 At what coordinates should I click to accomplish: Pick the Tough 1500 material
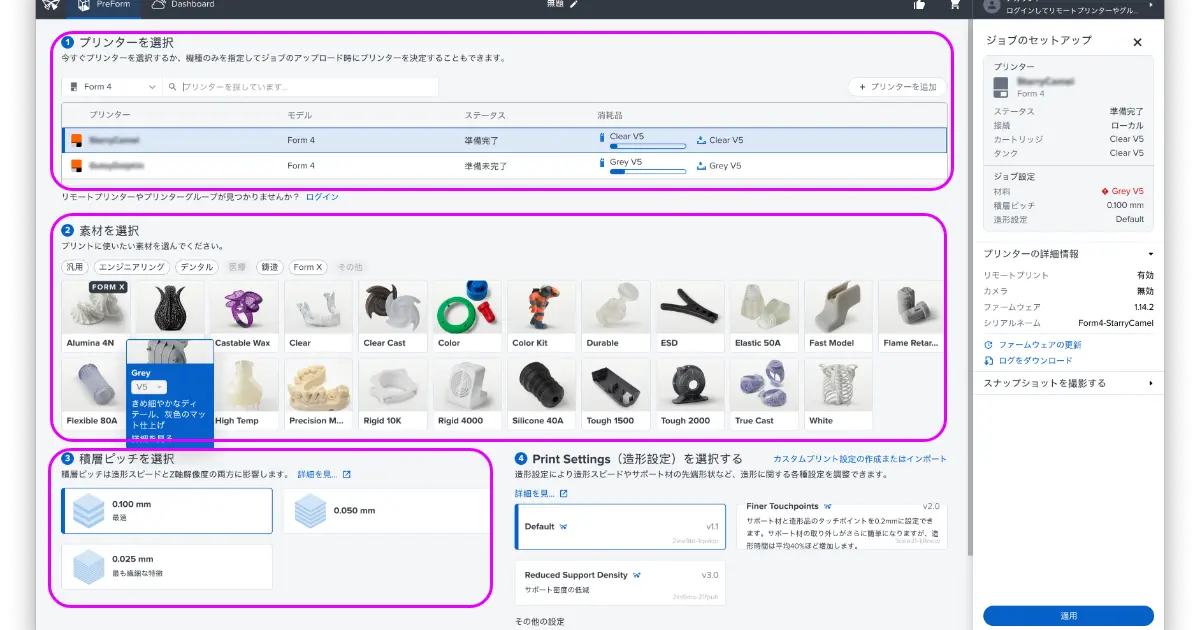615,393
